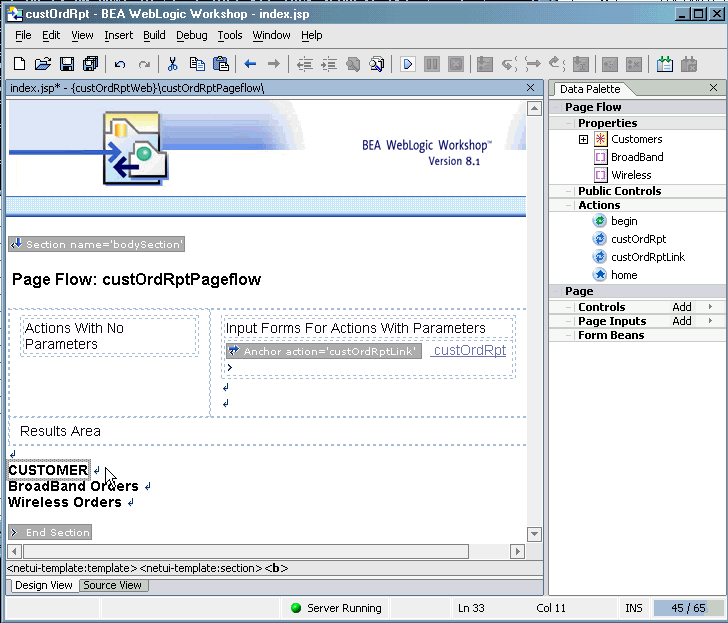Undo the last edit via toolbar
This screenshot has height=623, width=728.
(x=120, y=65)
